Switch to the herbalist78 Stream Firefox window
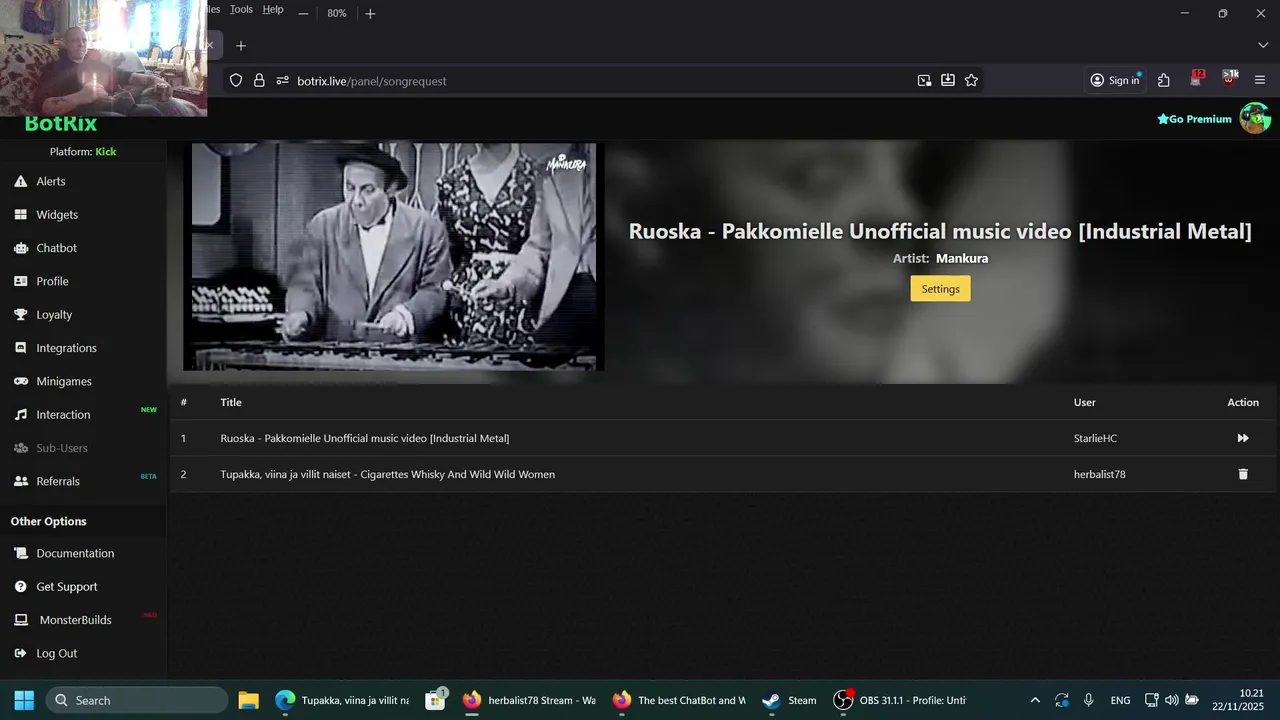 pyautogui.click(x=529, y=700)
